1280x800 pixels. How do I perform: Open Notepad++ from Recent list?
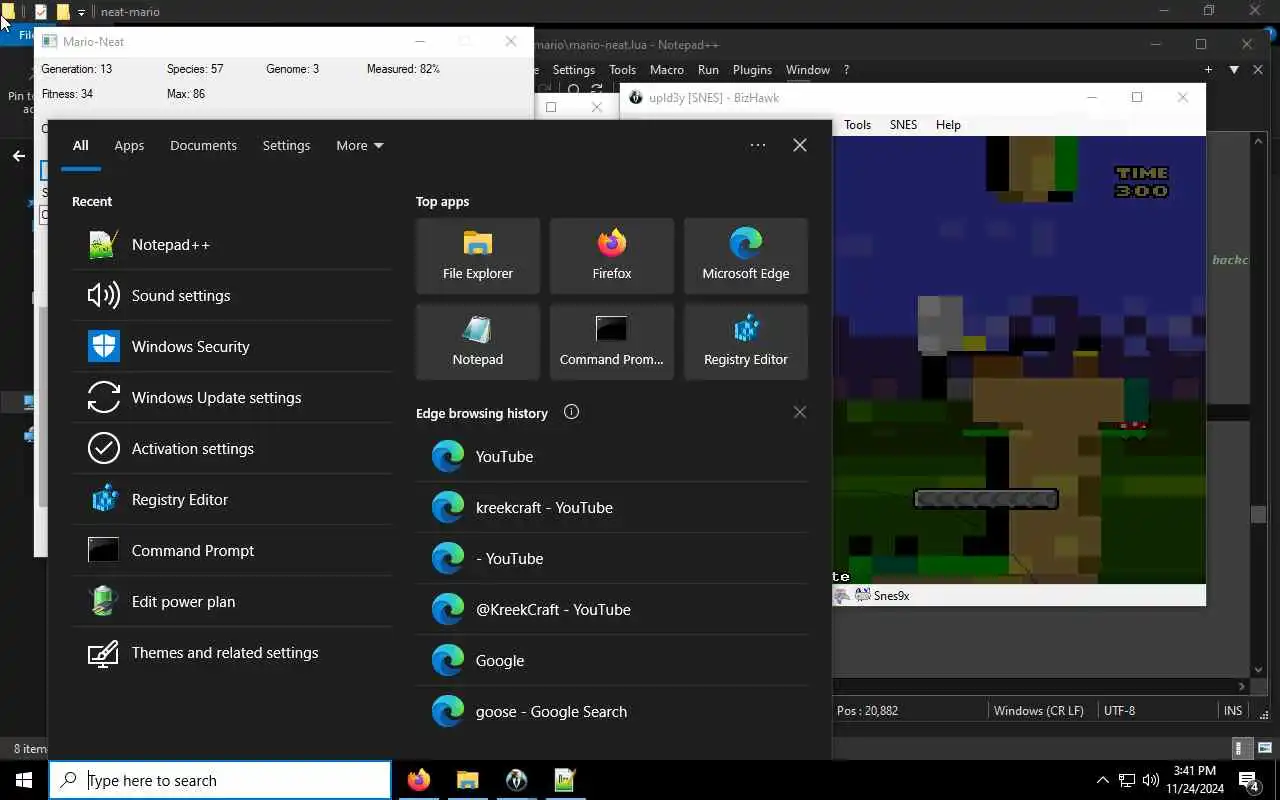point(232,244)
